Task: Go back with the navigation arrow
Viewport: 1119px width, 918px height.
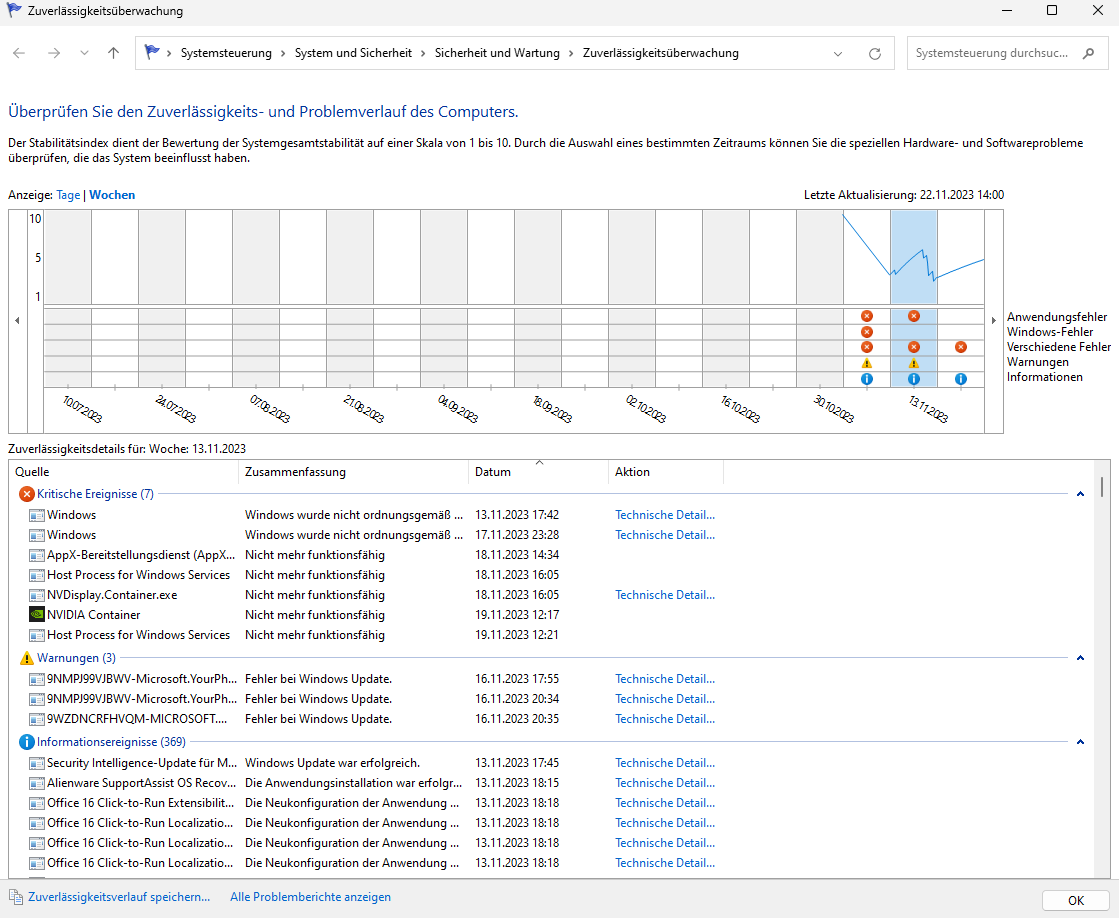Action: [x=19, y=54]
